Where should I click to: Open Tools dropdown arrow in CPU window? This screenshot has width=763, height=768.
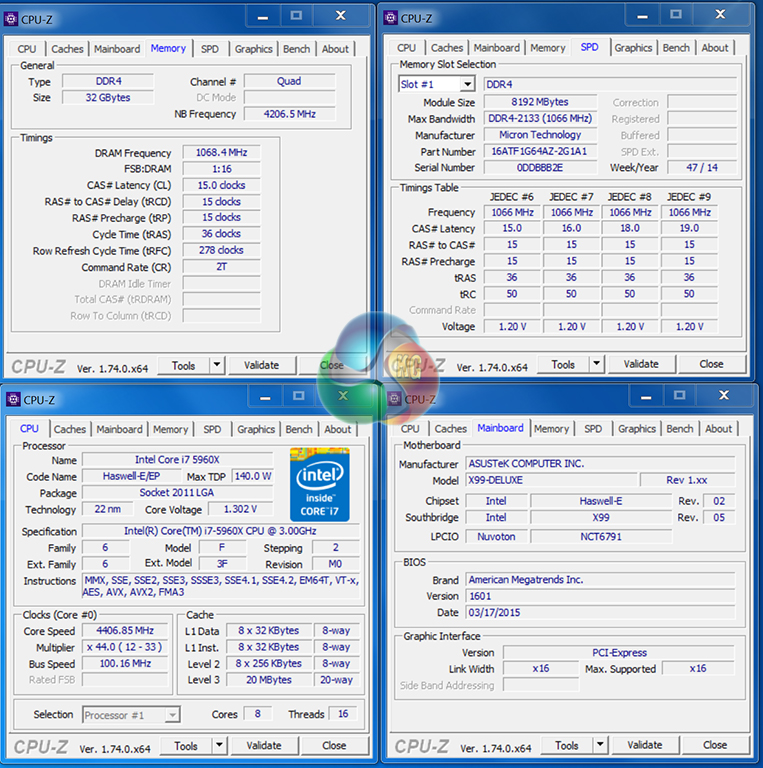tap(219, 745)
